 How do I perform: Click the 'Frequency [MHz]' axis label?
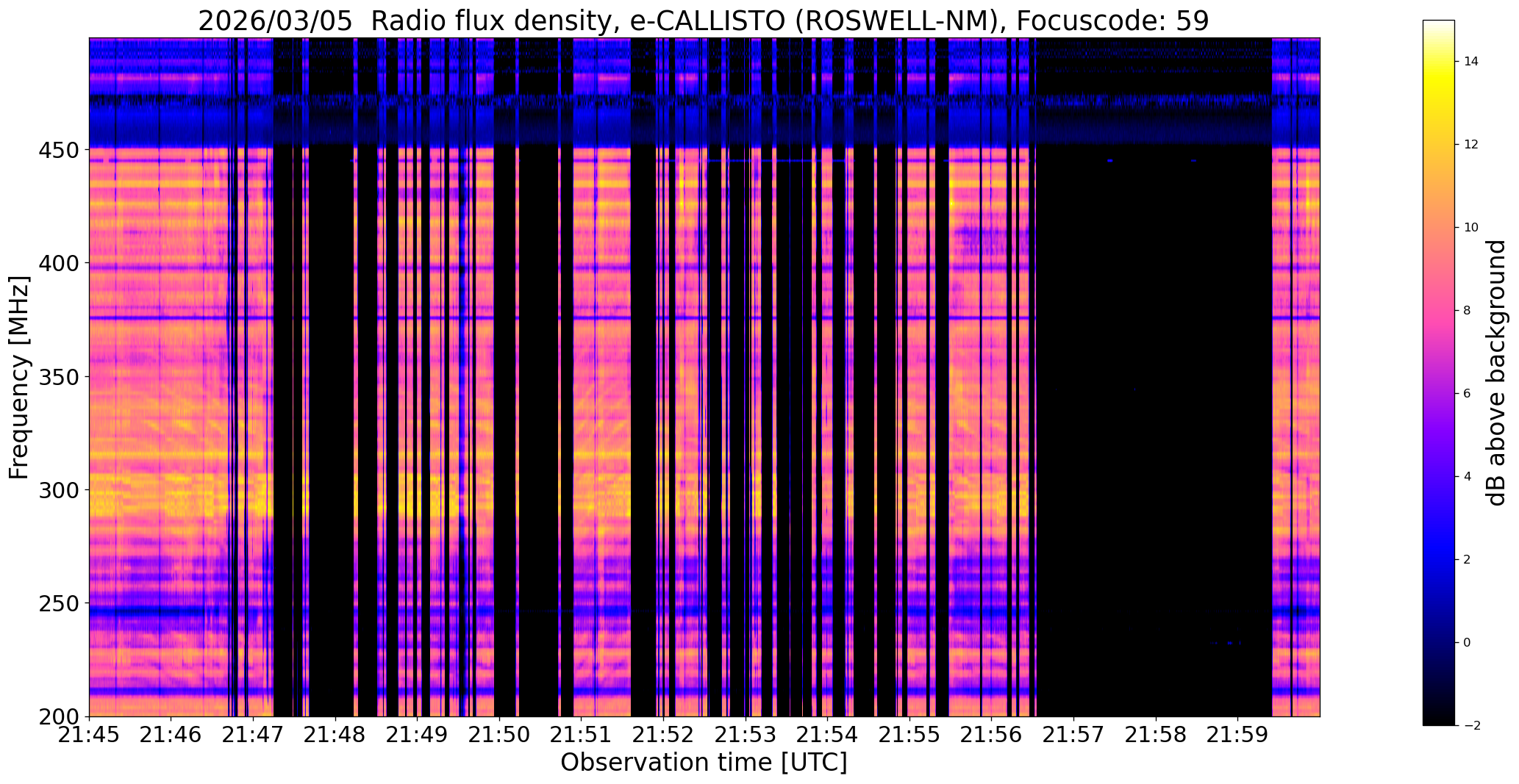click(20, 377)
